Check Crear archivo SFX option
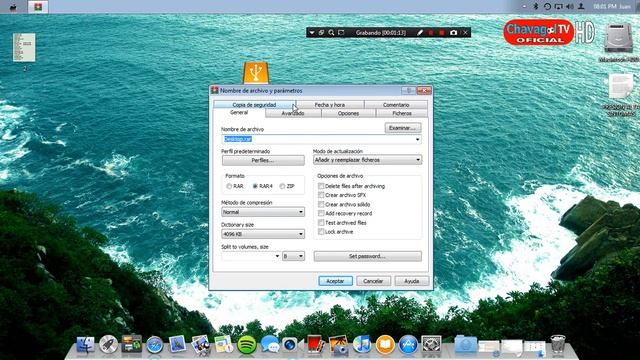 (321, 195)
